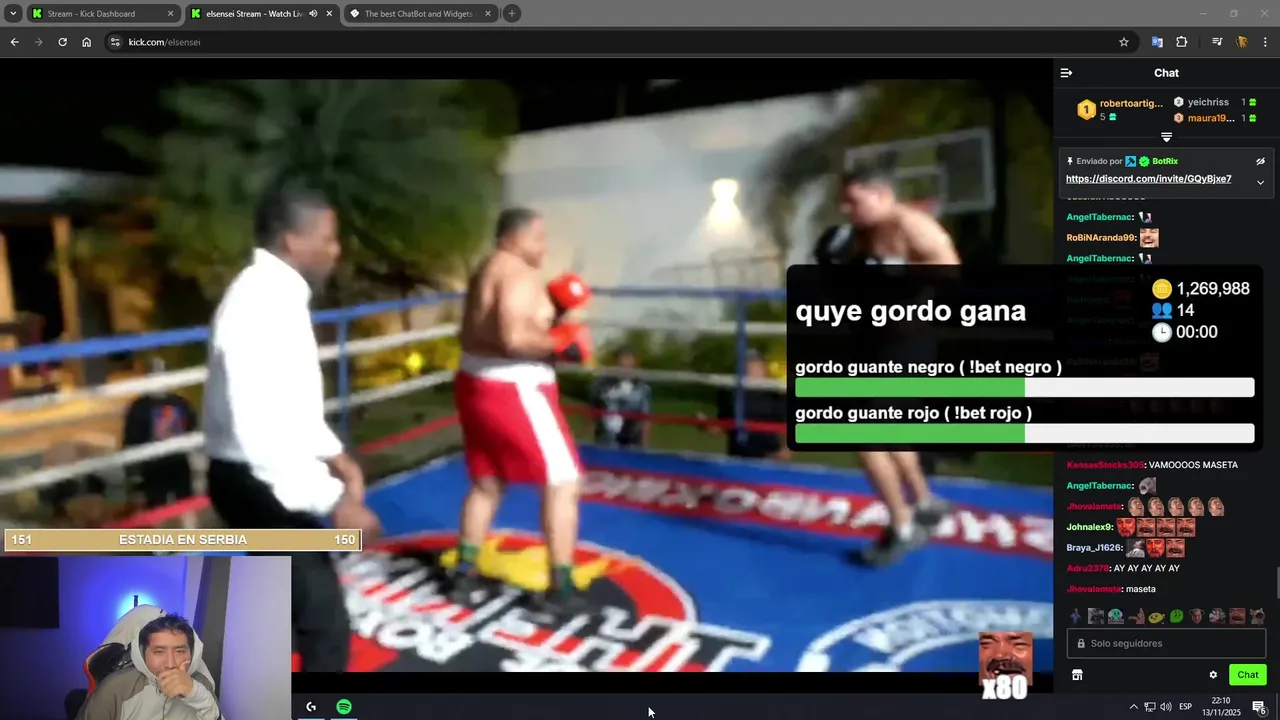Show hidden system tray icons
The width and height of the screenshot is (1280, 720).
(1133, 707)
